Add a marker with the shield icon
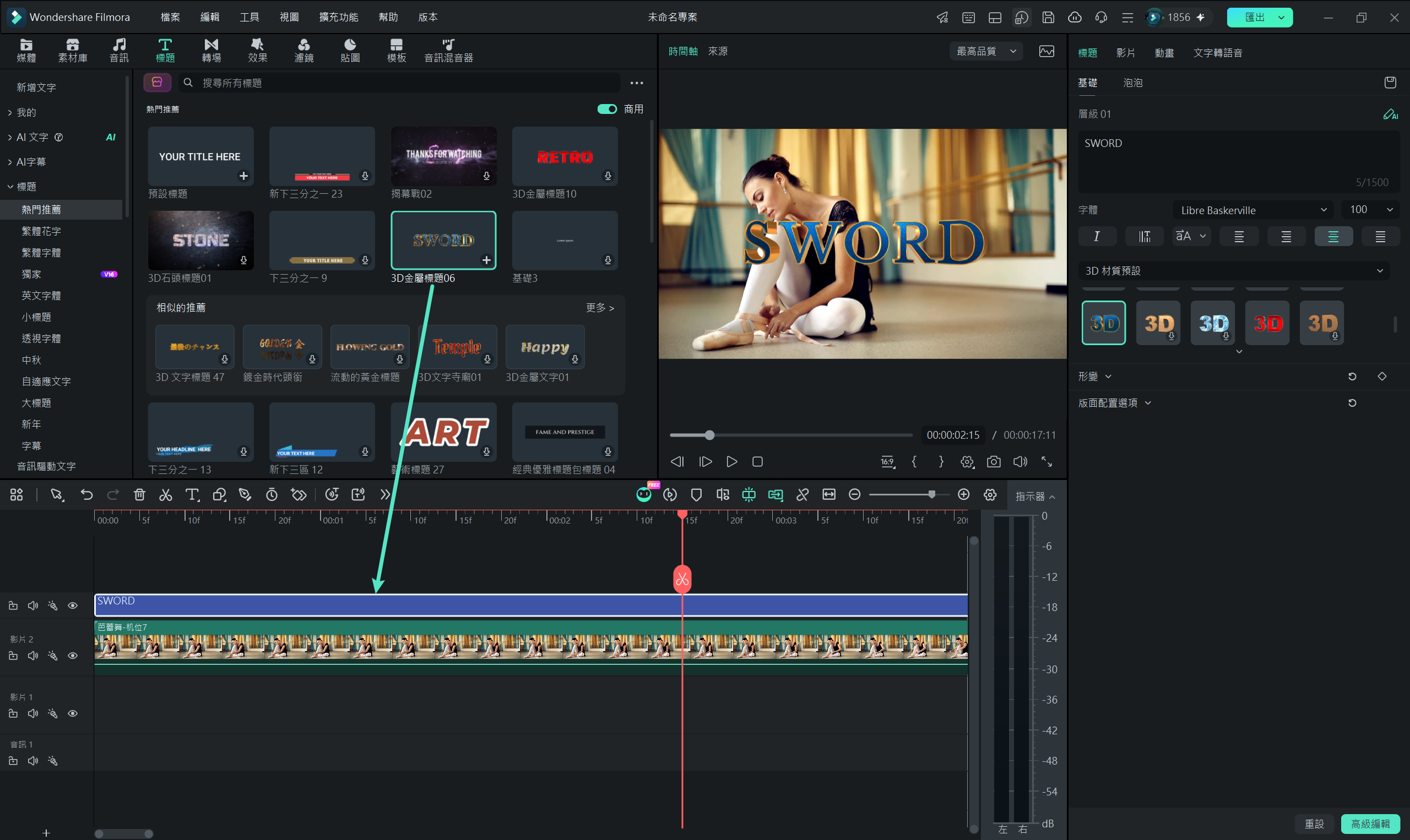Screen dimensions: 1410x840 697,495
